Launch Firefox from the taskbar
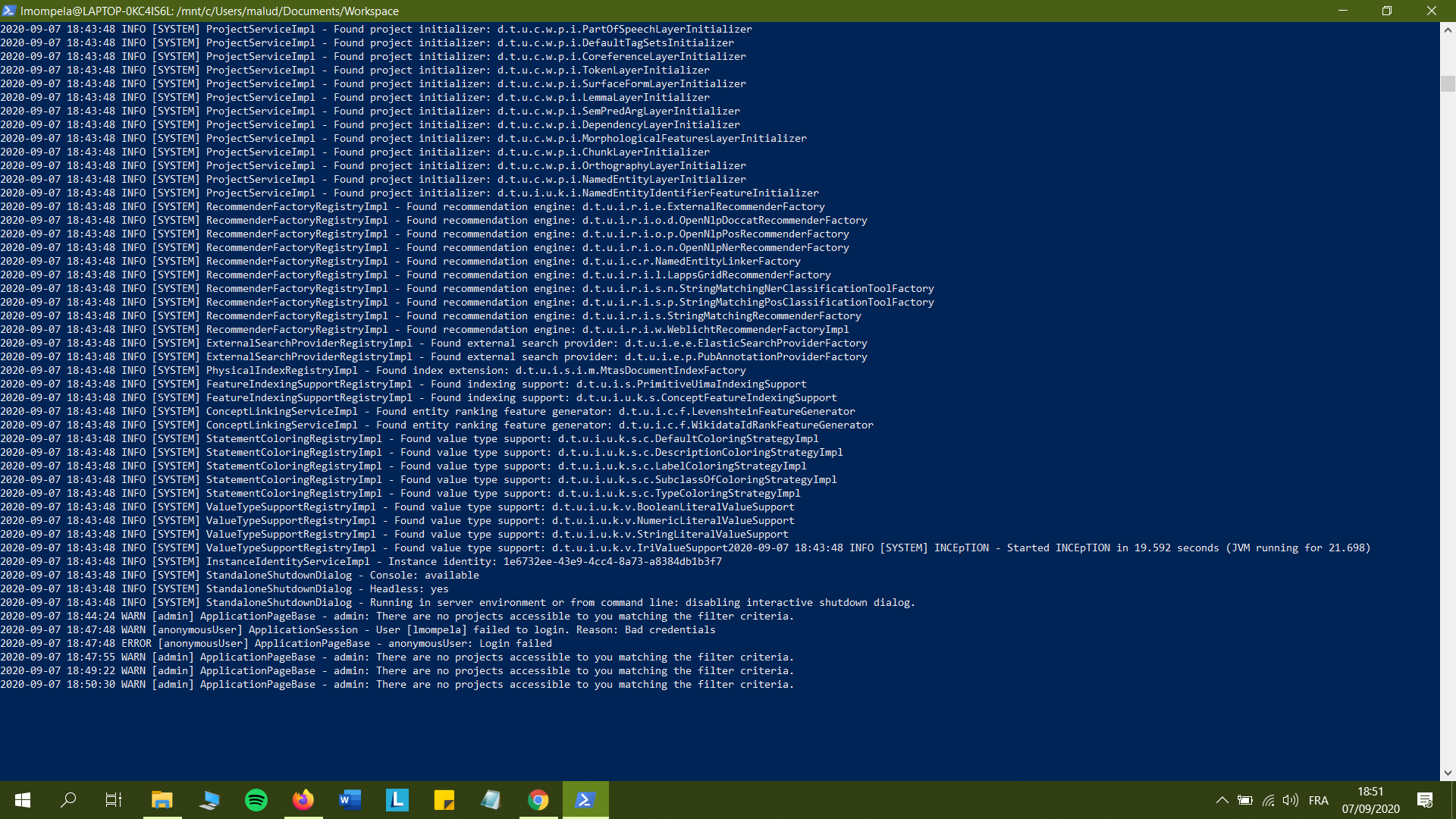 (x=303, y=800)
